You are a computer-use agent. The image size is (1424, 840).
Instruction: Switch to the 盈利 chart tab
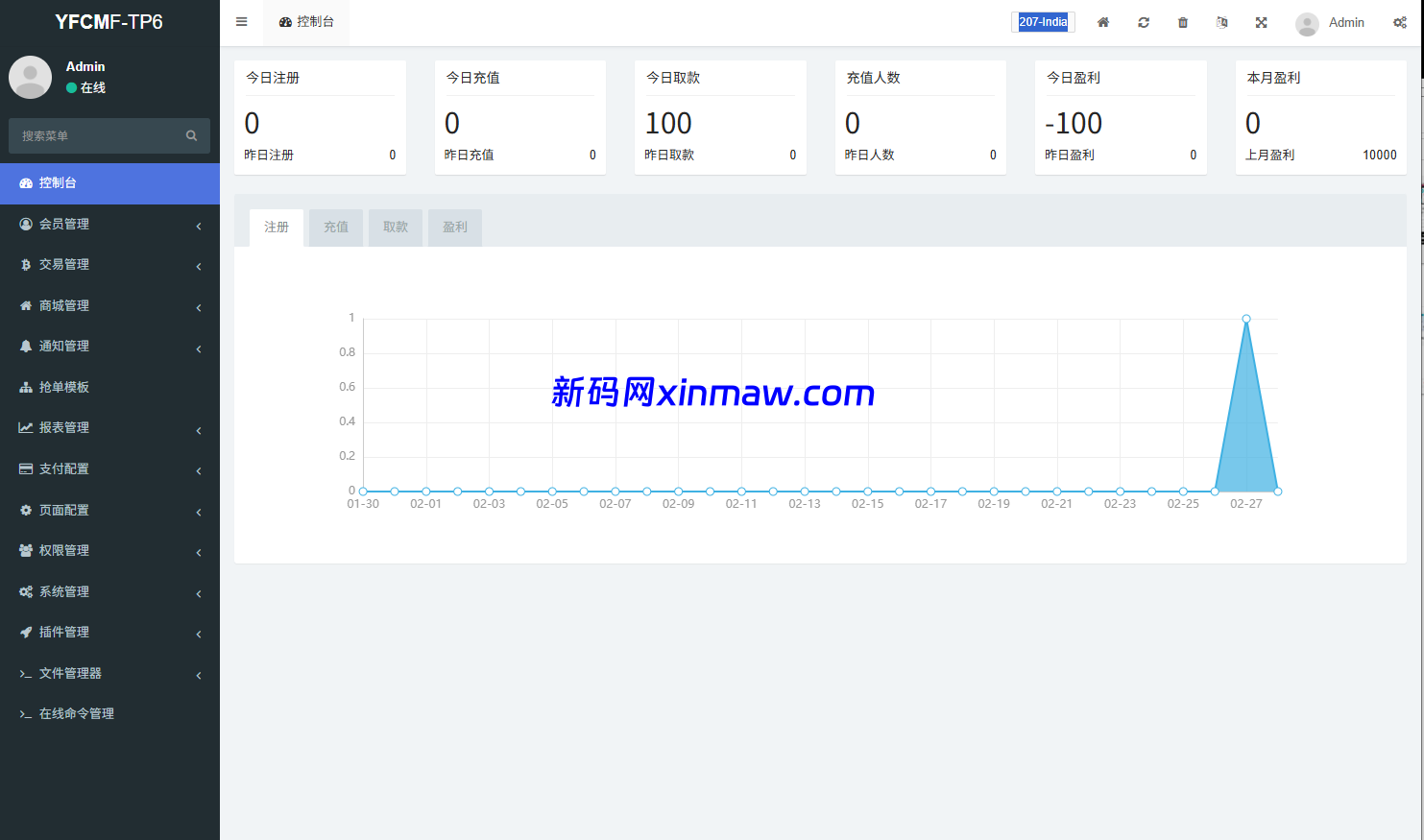455,228
